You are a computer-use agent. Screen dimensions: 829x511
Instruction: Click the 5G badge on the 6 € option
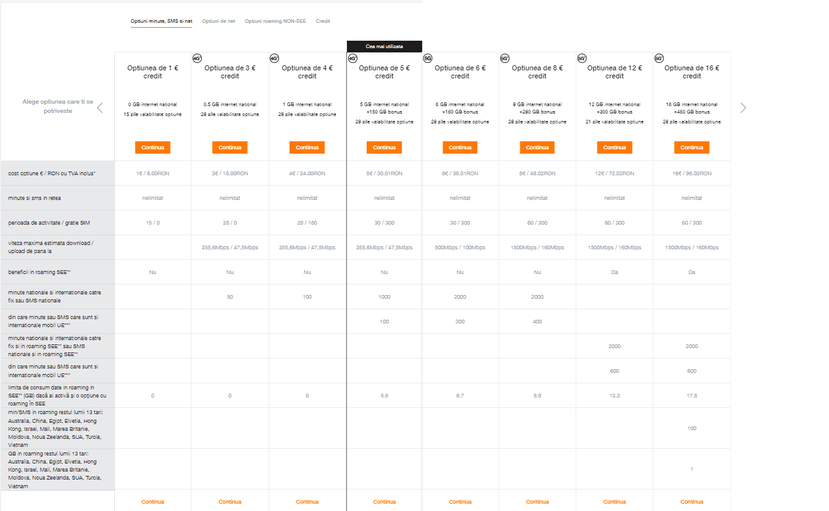click(428, 58)
